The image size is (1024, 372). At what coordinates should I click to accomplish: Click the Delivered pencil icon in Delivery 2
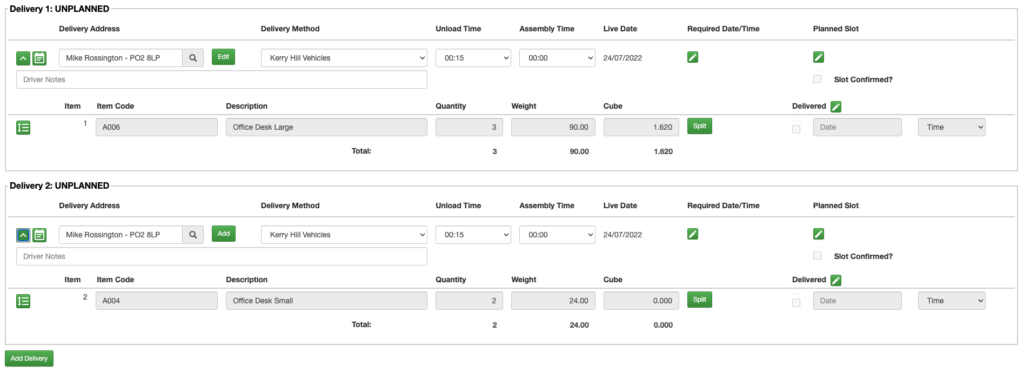(x=836, y=280)
